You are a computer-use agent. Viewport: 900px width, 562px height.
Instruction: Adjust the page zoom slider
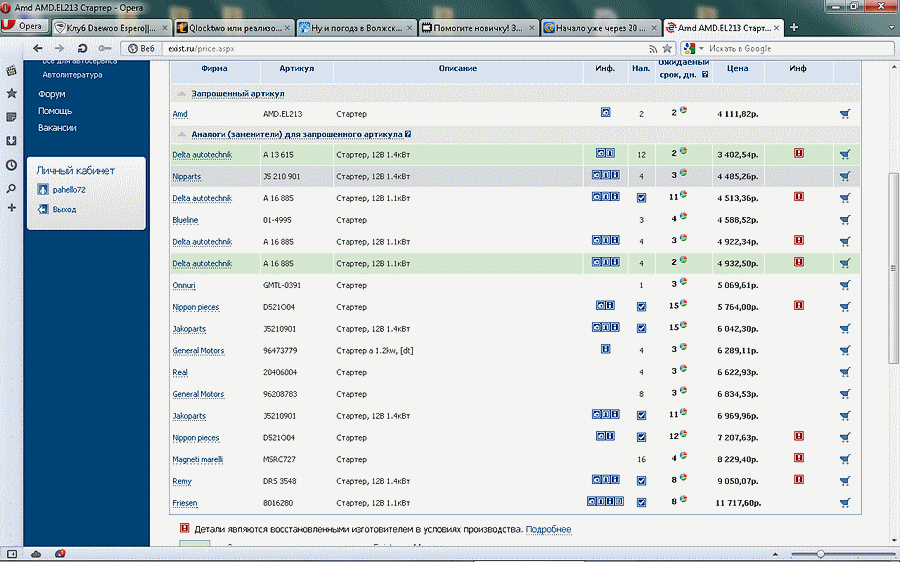(820, 553)
